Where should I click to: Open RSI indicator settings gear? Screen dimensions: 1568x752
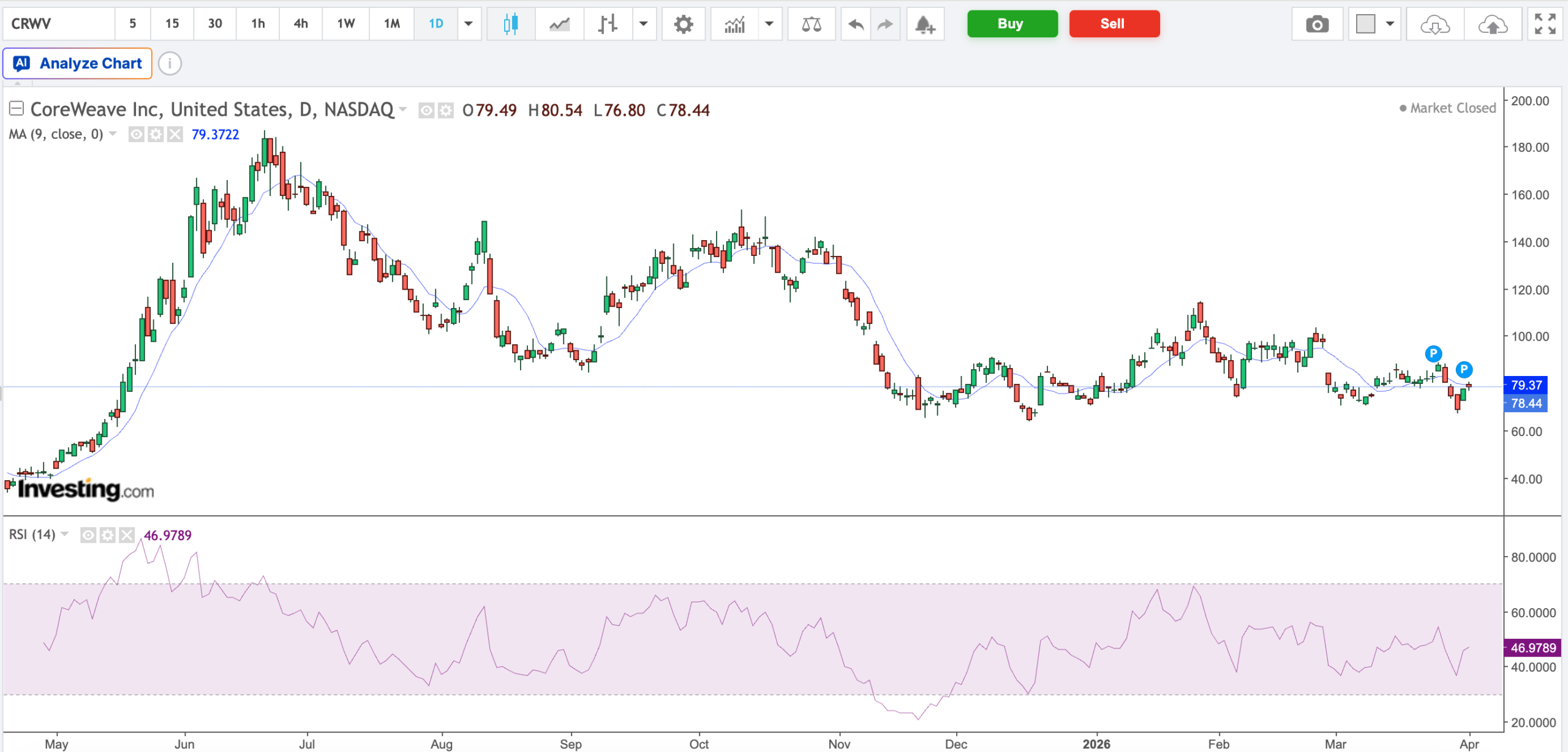[107, 535]
